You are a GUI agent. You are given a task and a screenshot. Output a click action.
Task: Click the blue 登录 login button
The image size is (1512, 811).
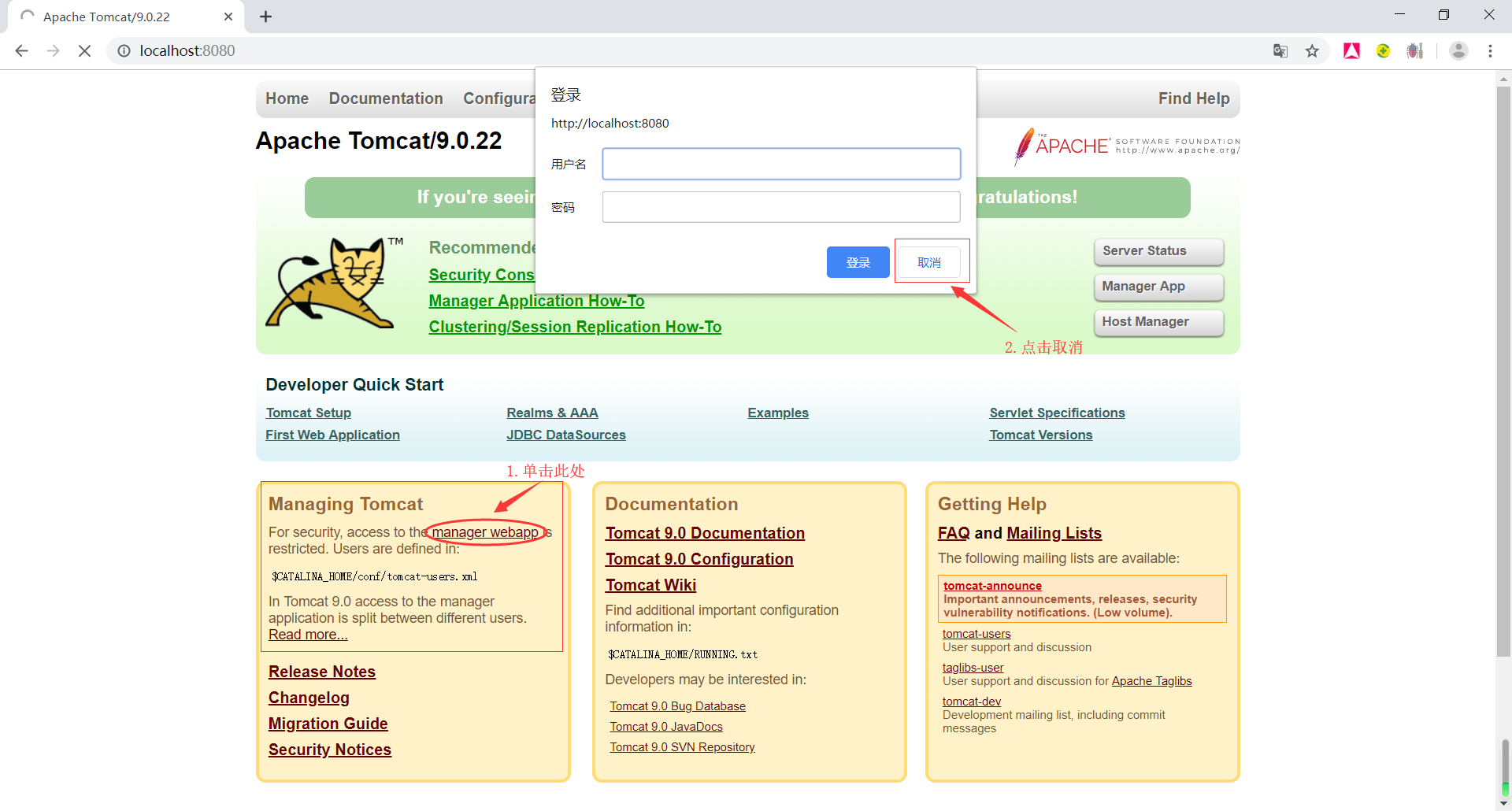tap(858, 262)
